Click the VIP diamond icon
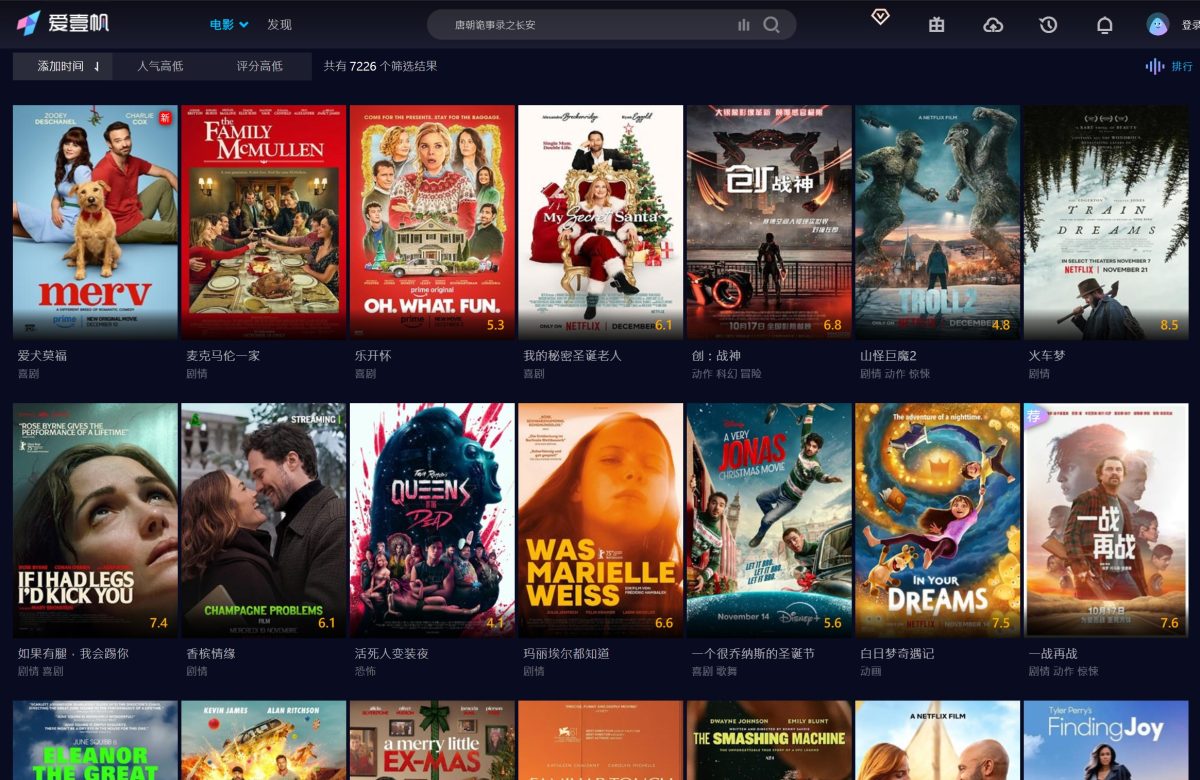This screenshot has width=1200, height=780. click(880, 17)
